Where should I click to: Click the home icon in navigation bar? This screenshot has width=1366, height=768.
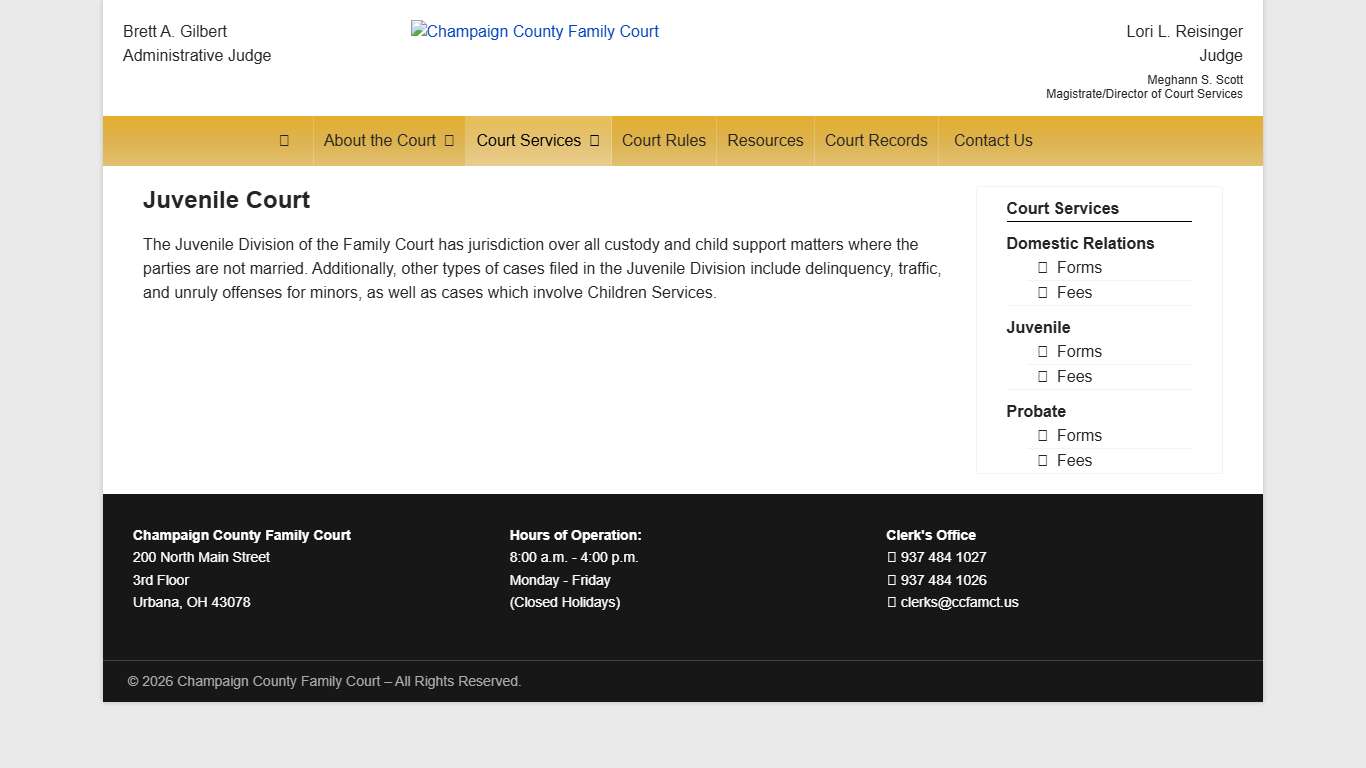click(284, 141)
